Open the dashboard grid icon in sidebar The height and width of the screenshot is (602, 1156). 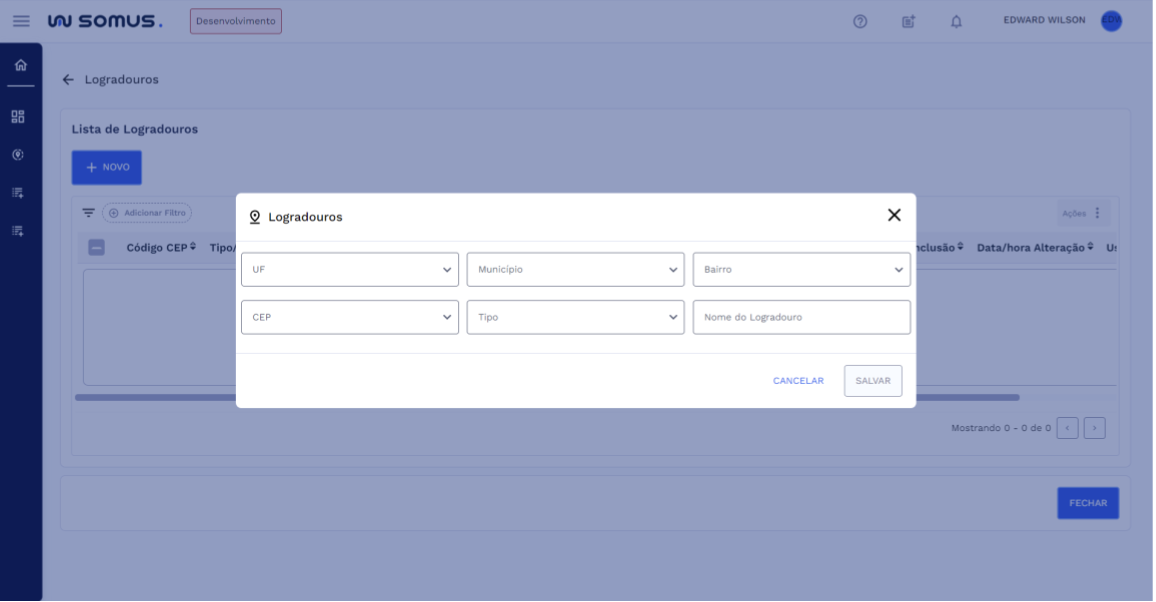(18, 117)
